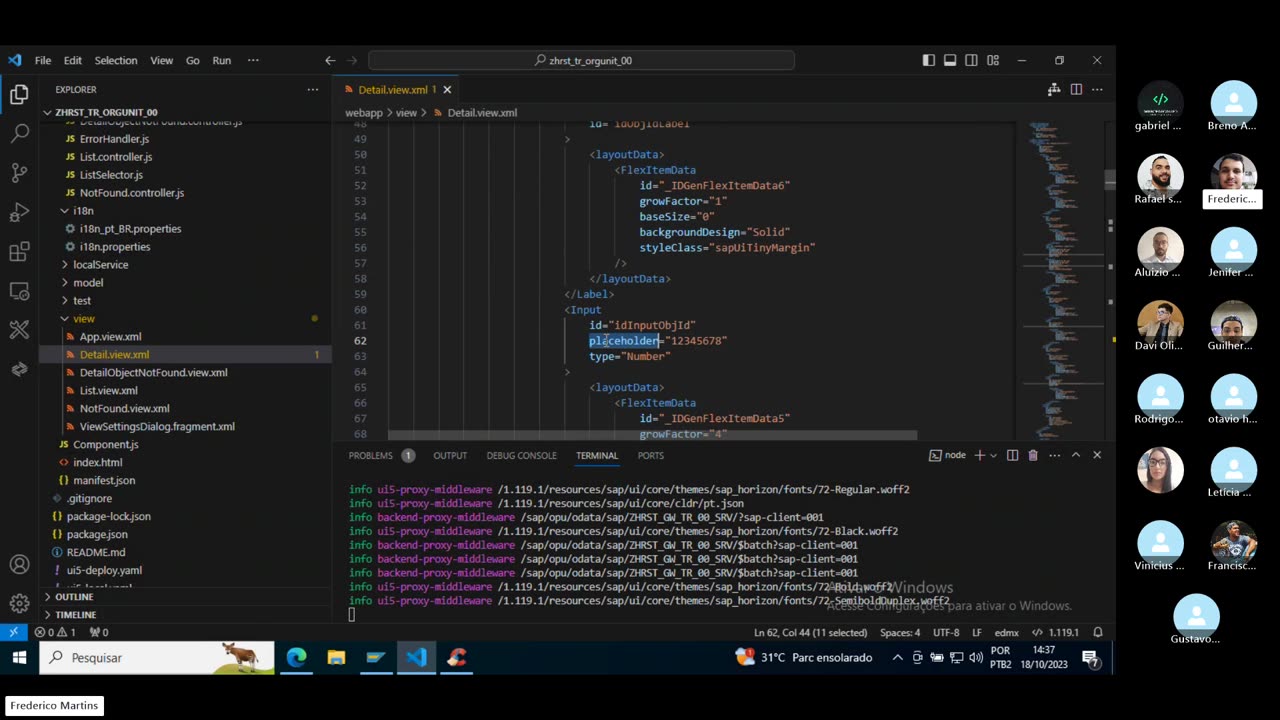Screen dimensions: 1280x720
Task: Open the Explorer view in activity bar
Action: point(19,95)
